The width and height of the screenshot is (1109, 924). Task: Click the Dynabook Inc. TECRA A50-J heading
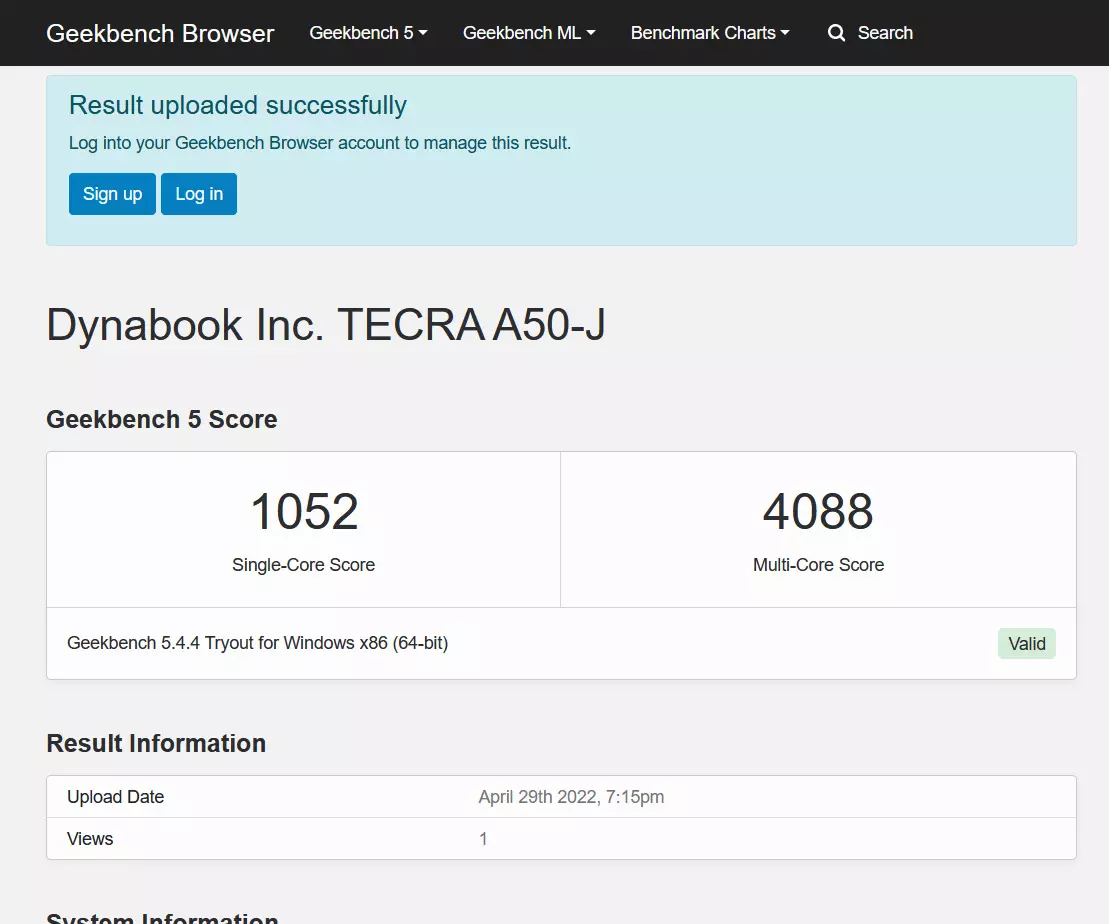(326, 326)
